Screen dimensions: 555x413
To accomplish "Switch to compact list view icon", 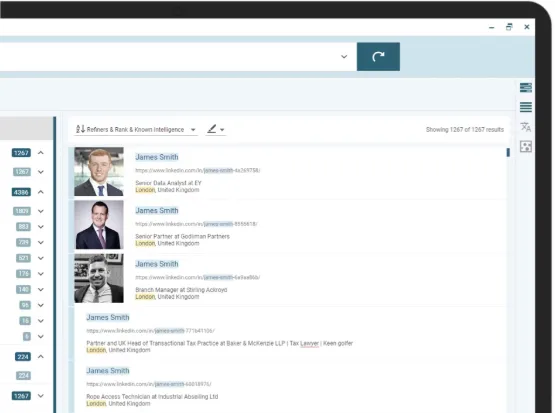I will pyautogui.click(x=526, y=107).
